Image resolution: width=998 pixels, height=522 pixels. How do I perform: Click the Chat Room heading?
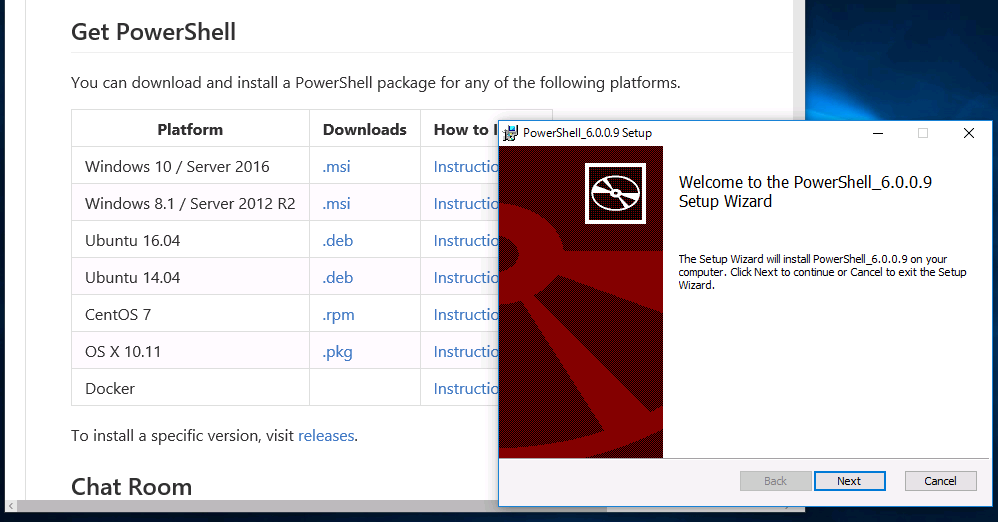pos(131,487)
